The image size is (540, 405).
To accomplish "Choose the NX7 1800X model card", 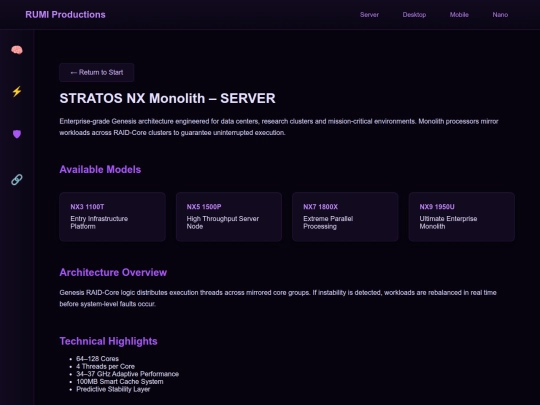I will pyautogui.click(x=345, y=217).
